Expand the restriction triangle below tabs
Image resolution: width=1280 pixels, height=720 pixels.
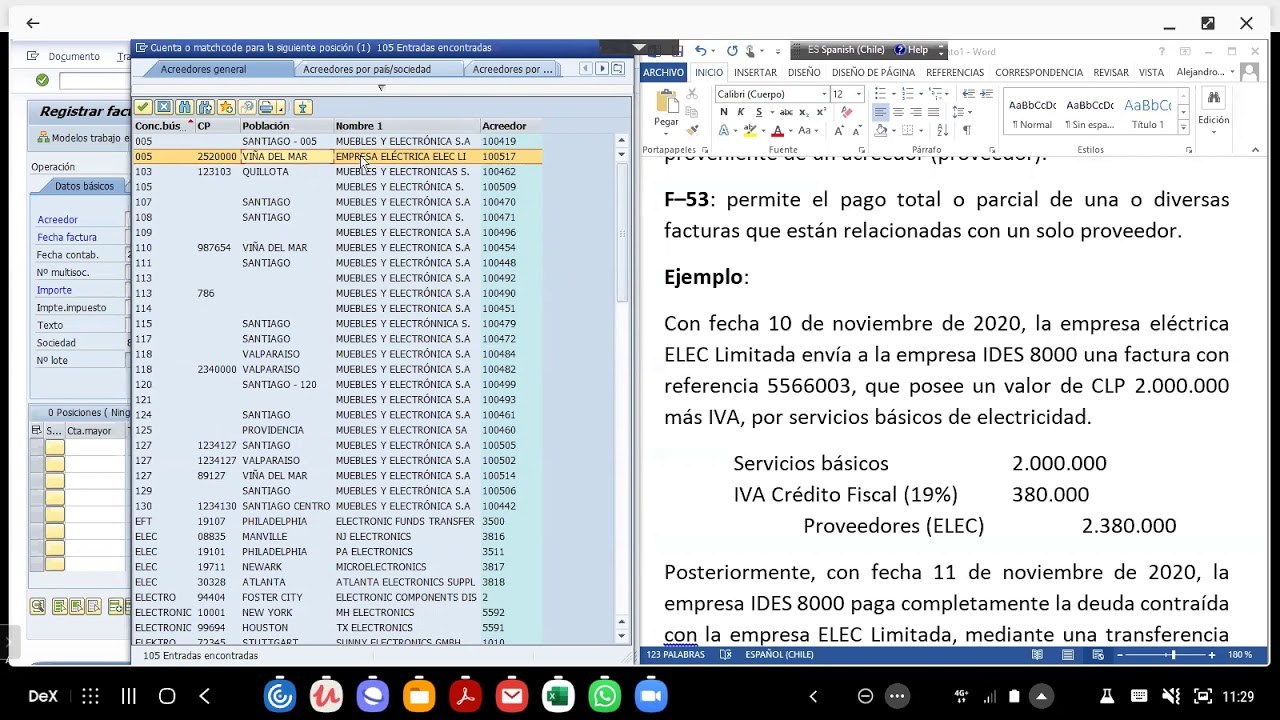tap(381, 88)
